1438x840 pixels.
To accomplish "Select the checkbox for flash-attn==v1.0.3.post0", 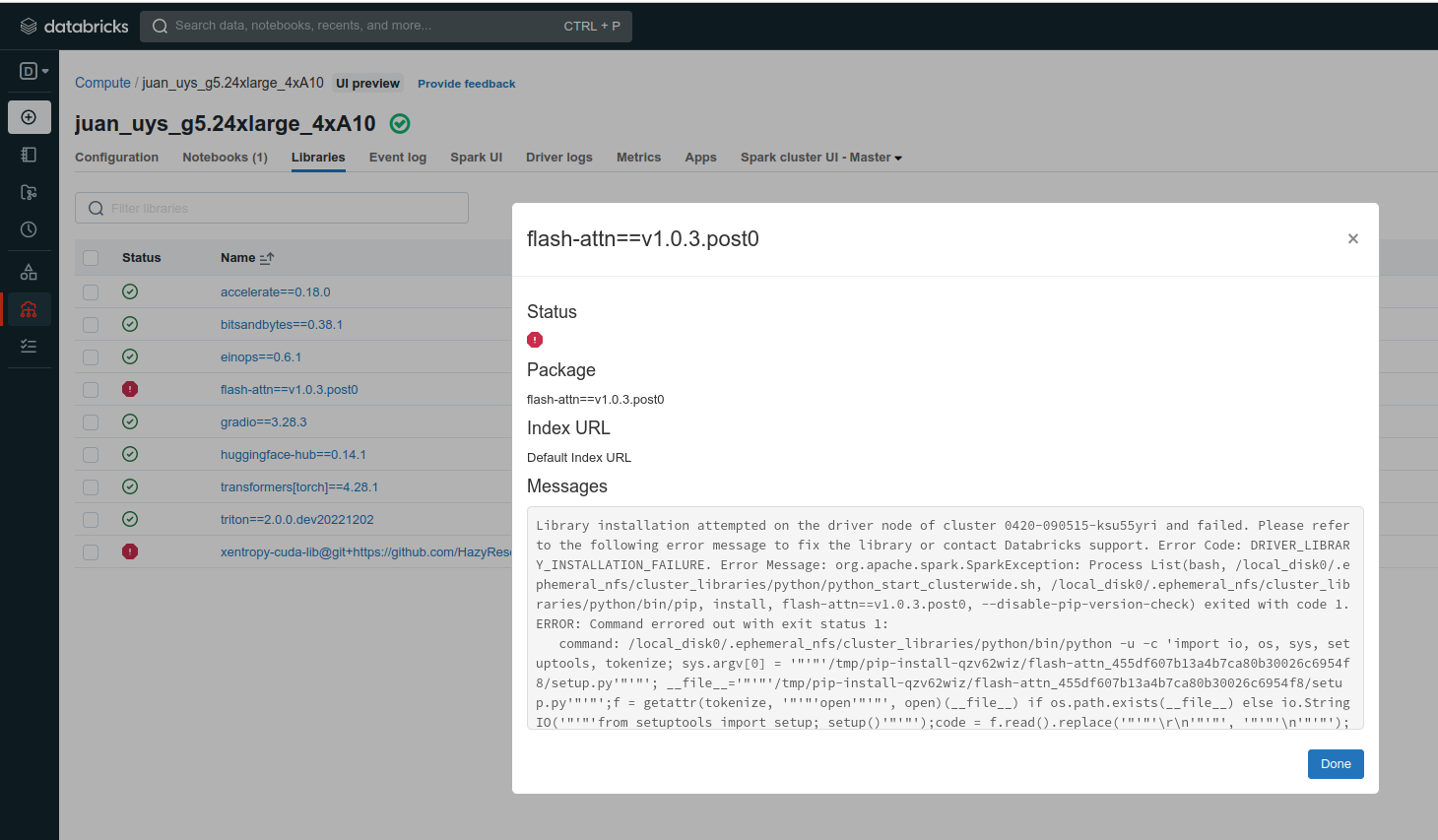I will [x=91, y=389].
